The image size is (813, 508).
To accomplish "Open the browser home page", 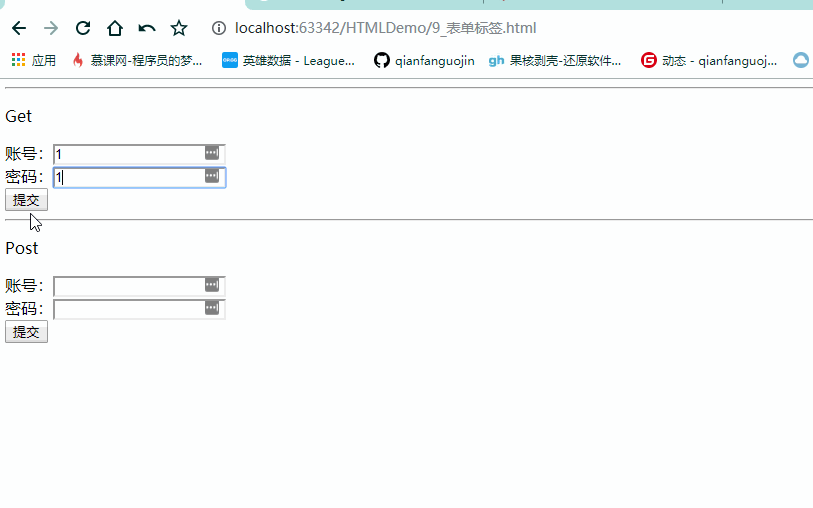I will pos(115,28).
